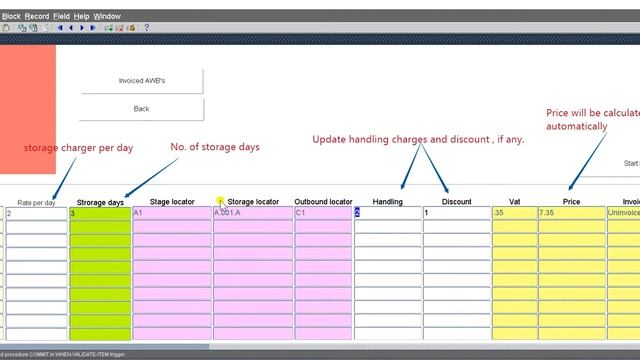This screenshot has width=640, height=360.
Task: Click the Stage locator column header
Action: coord(172,202)
